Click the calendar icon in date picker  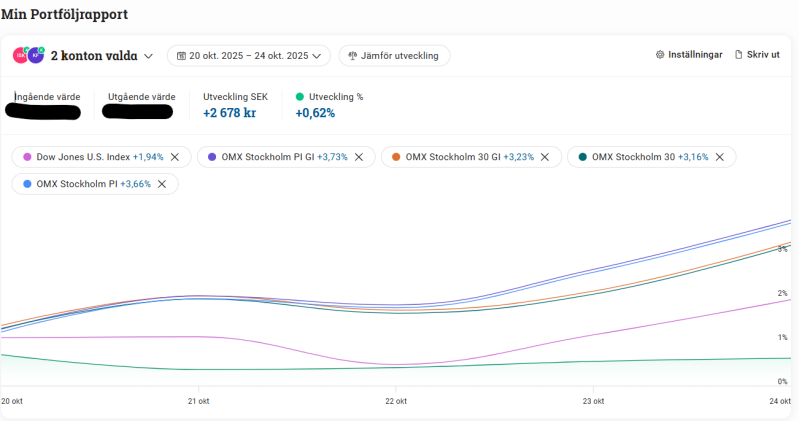point(181,56)
